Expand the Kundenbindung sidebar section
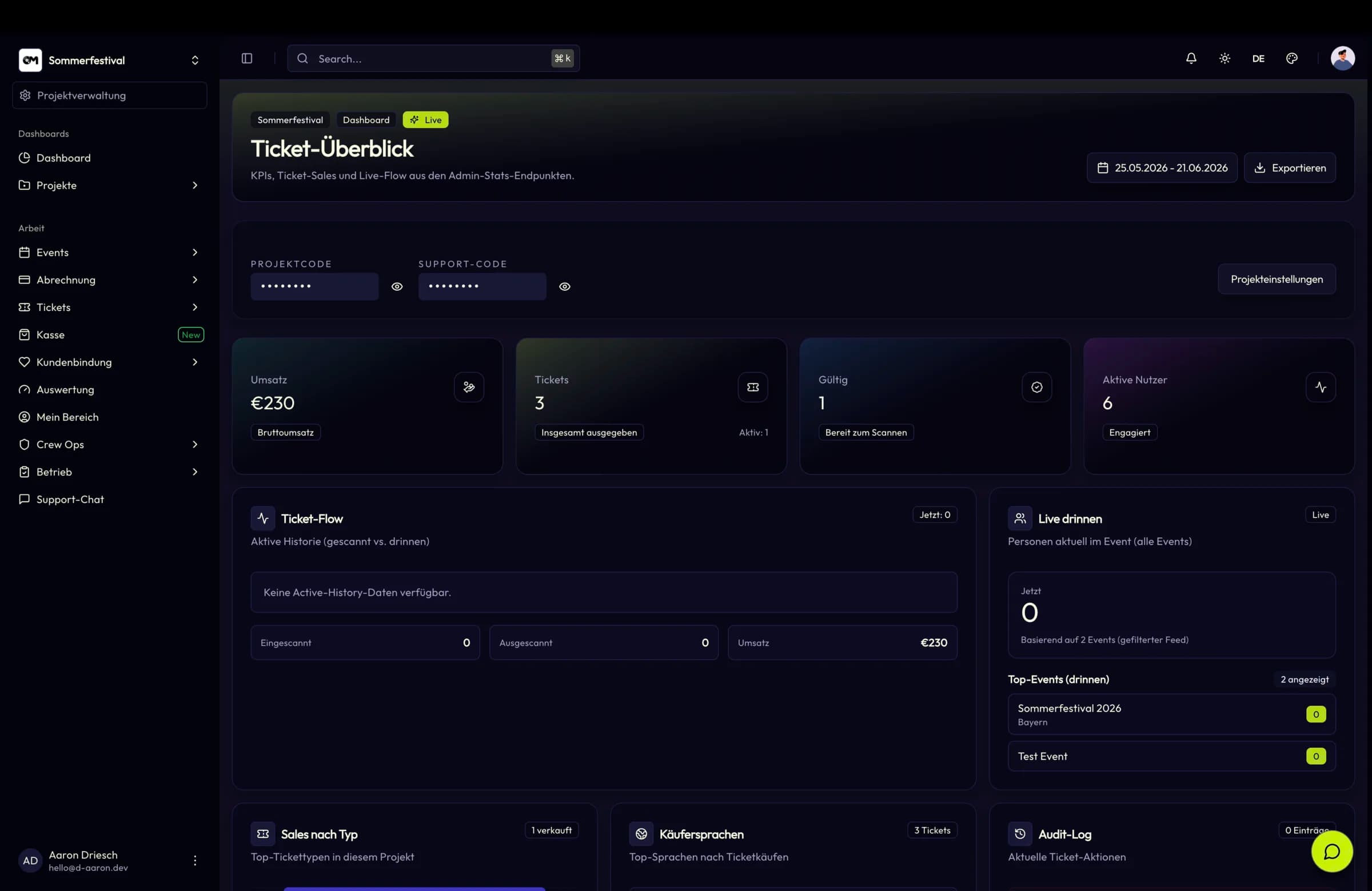 [x=110, y=362]
